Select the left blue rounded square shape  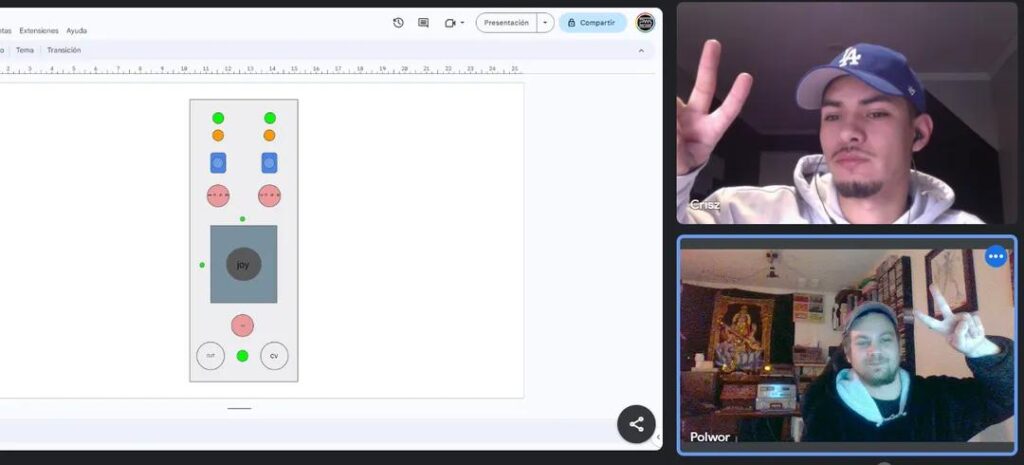click(x=218, y=163)
